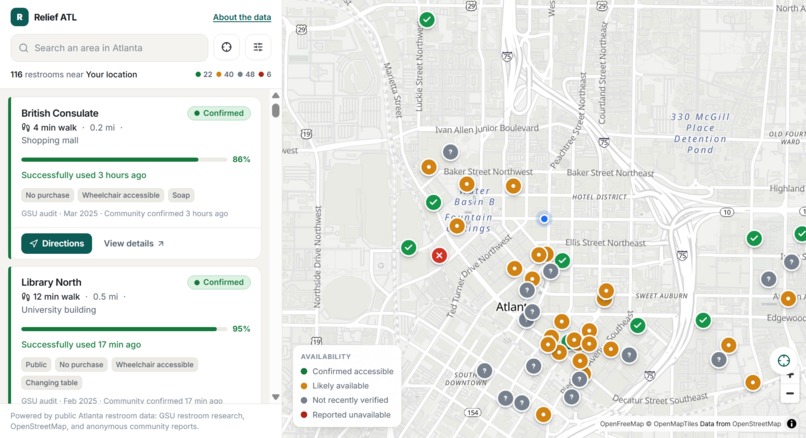
Task: Click the Reported unavailable legend entry
Action: (345, 415)
